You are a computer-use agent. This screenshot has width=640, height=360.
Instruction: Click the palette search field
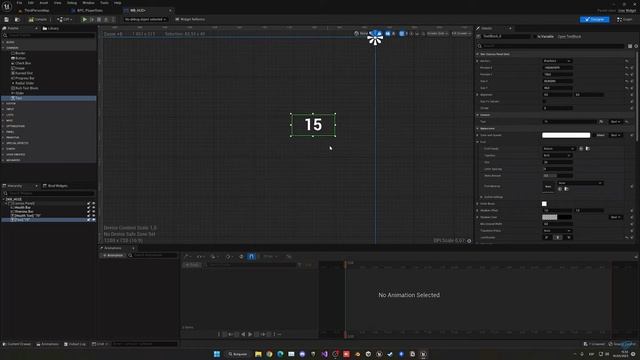[48, 36]
